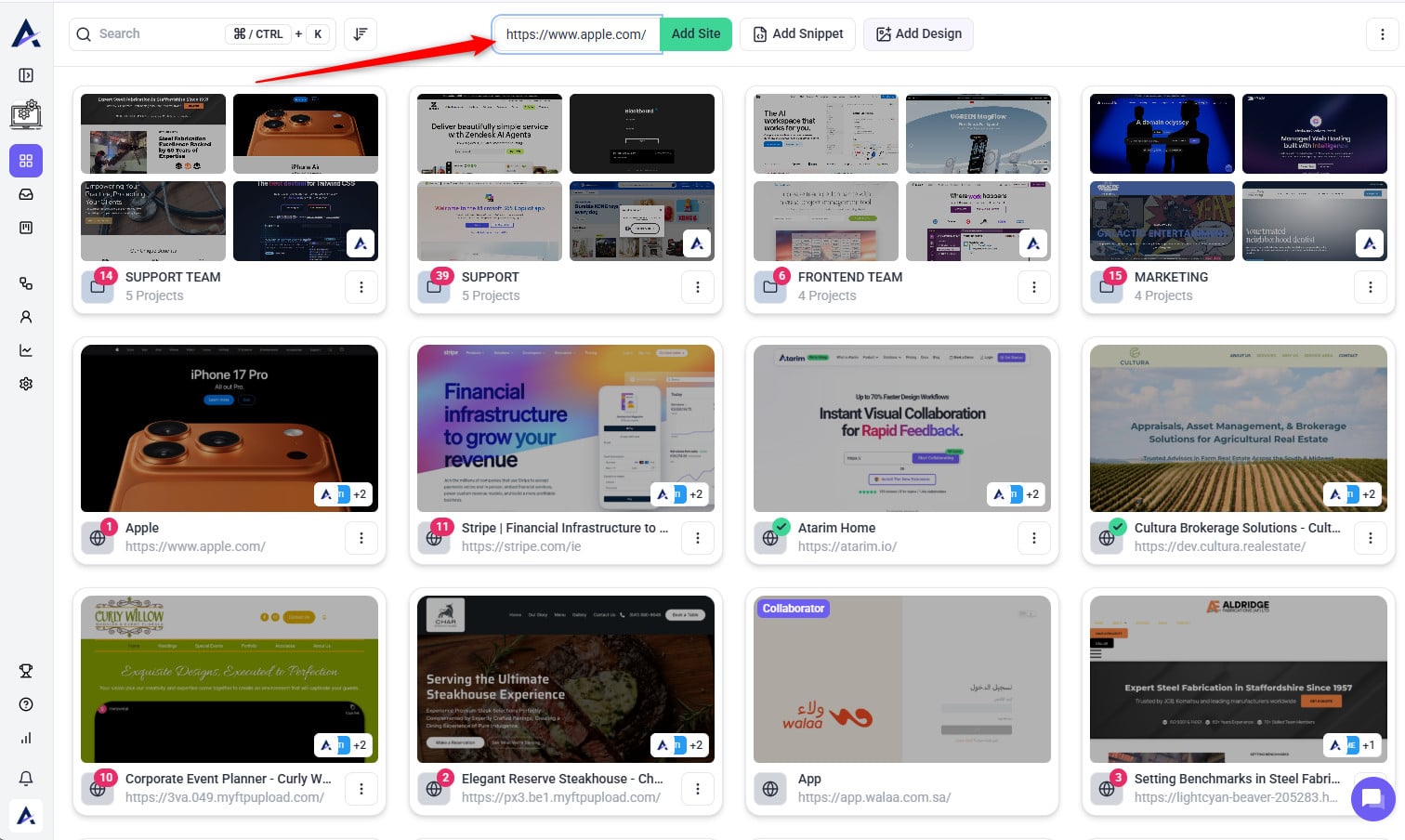This screenshot has height=840, width=1405.
Task: Open settings gear in sidebar
Action: click(26, 384)
